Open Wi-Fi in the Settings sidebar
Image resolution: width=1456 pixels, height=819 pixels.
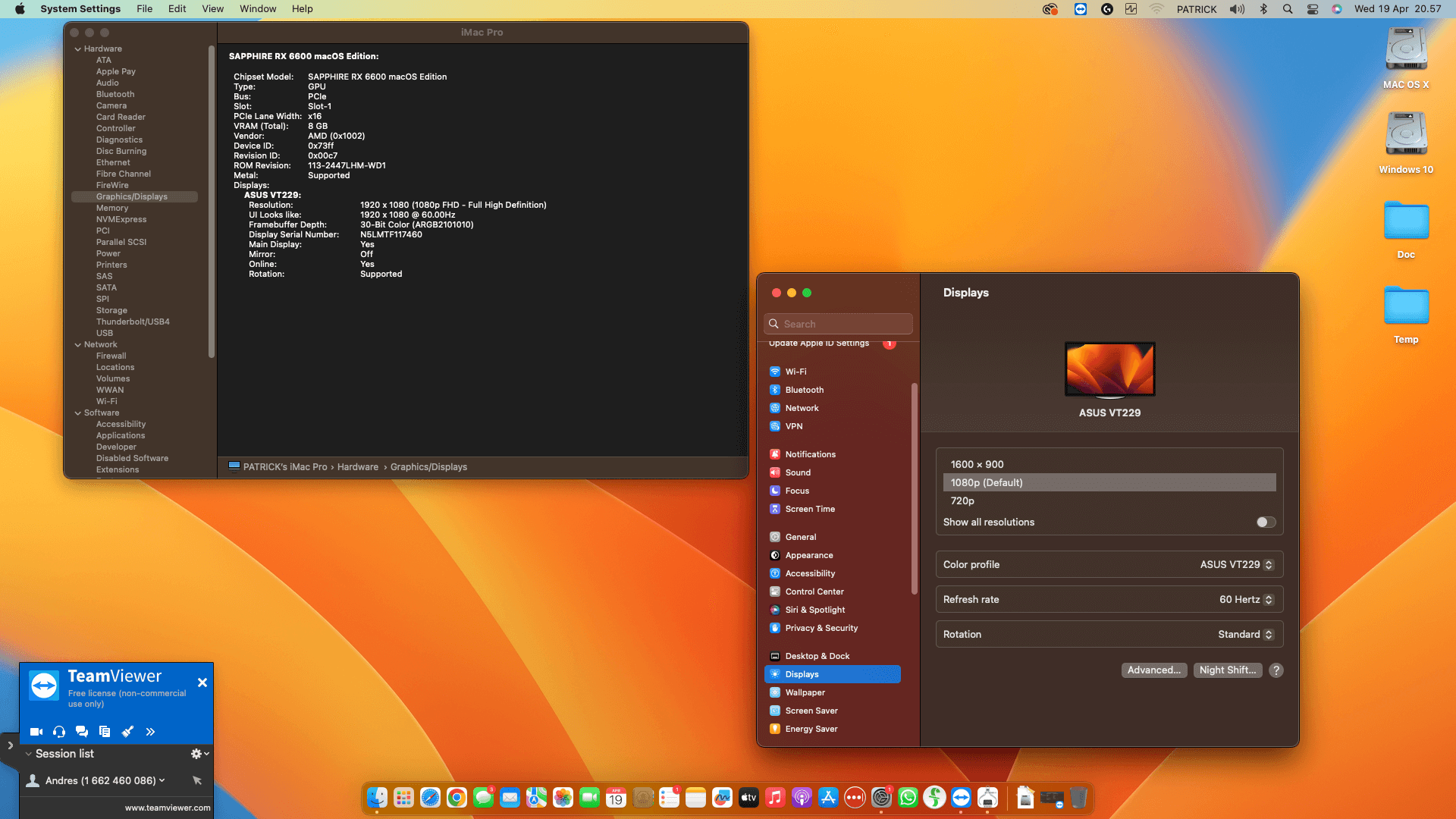click(x=832, y=372)
